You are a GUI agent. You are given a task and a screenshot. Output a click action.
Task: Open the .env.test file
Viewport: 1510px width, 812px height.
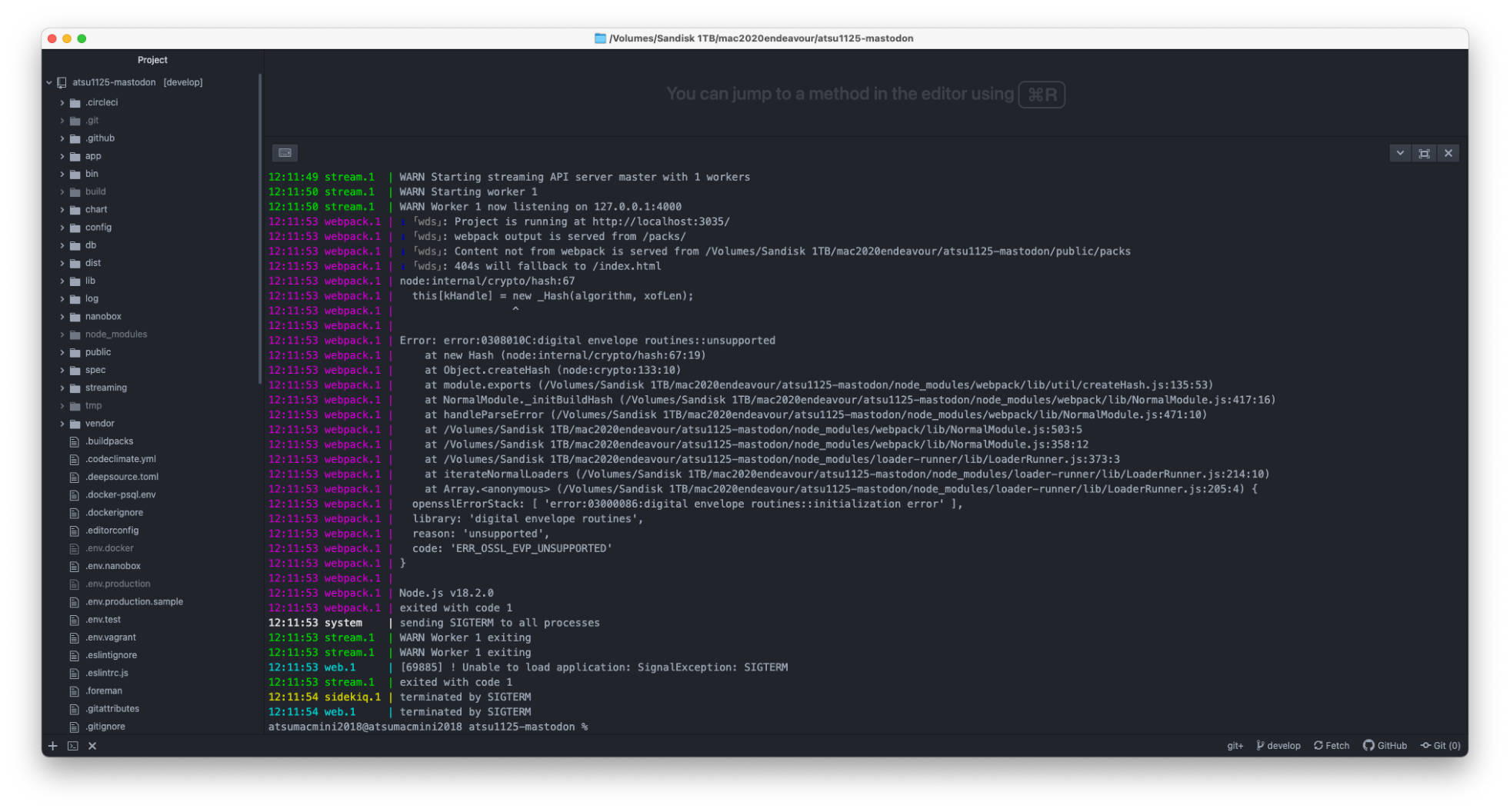click(x=103, y=620)
